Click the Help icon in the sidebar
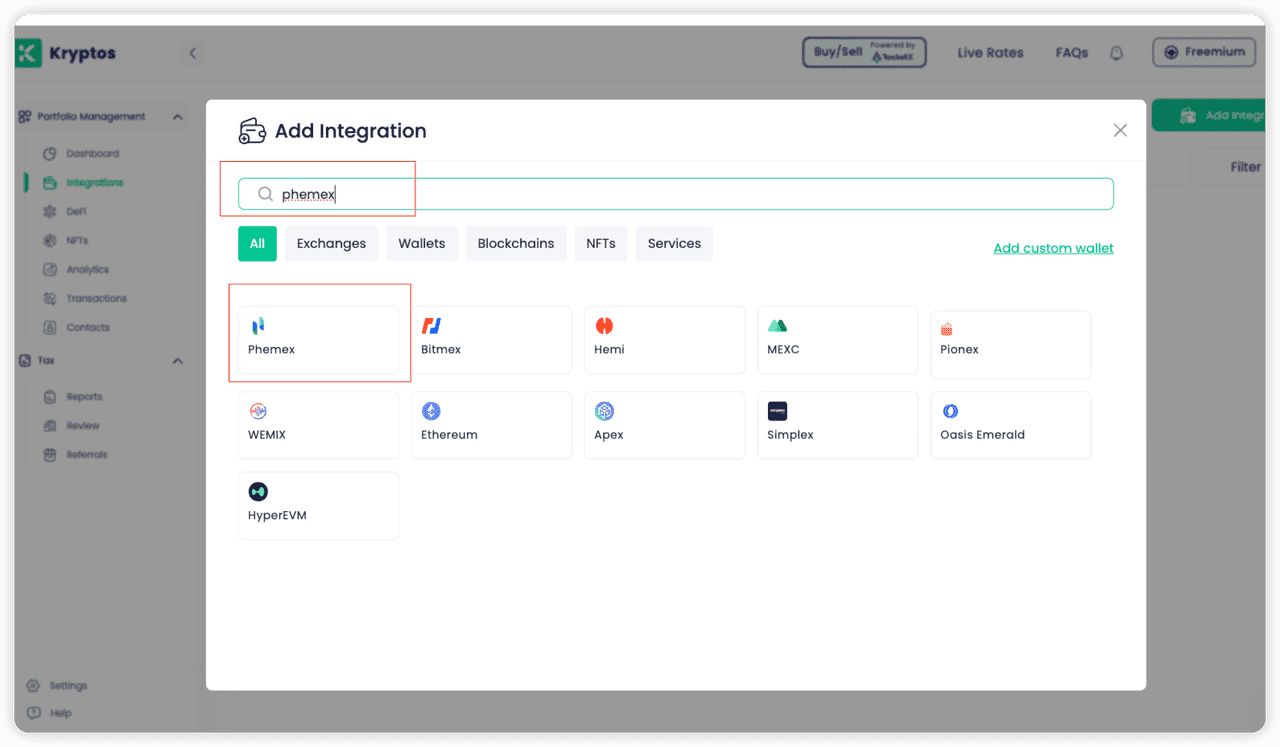 33,713
